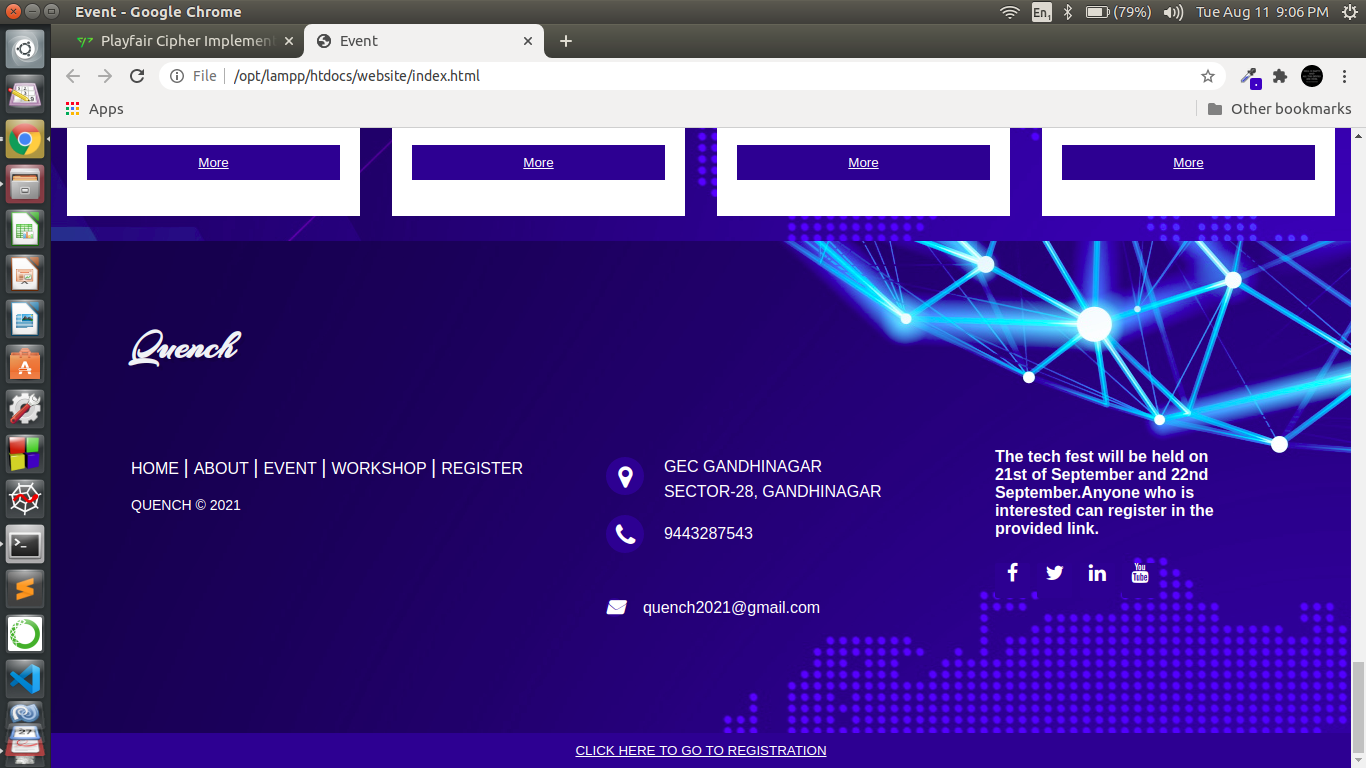Open Apps shortcut in the bookmarks bar

(94, 109)
